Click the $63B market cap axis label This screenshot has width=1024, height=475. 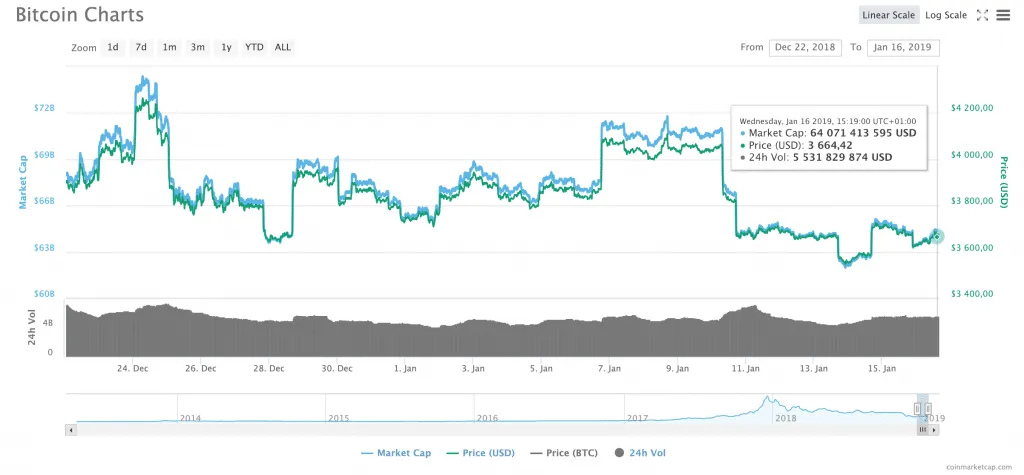[x=44, y=248]
